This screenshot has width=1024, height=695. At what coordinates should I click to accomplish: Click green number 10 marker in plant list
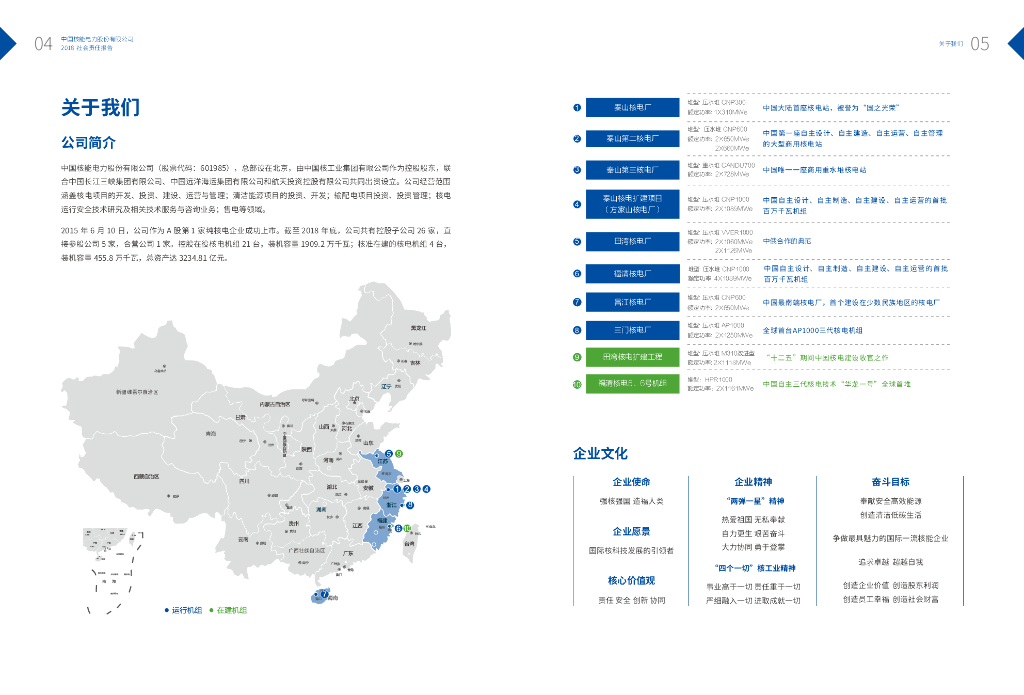click(x=577, y=384)
